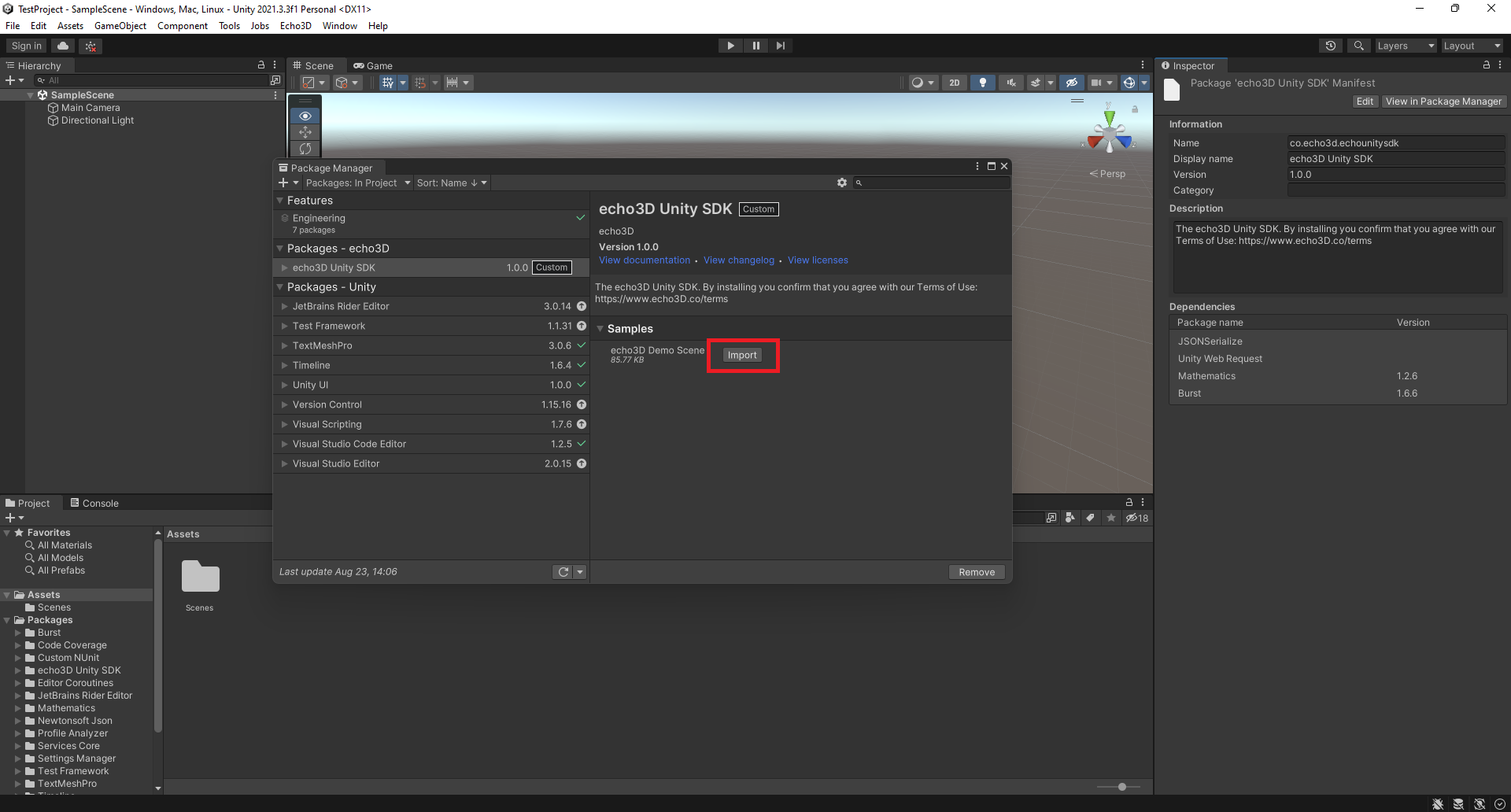Click the add package plus button

[288, 183]
